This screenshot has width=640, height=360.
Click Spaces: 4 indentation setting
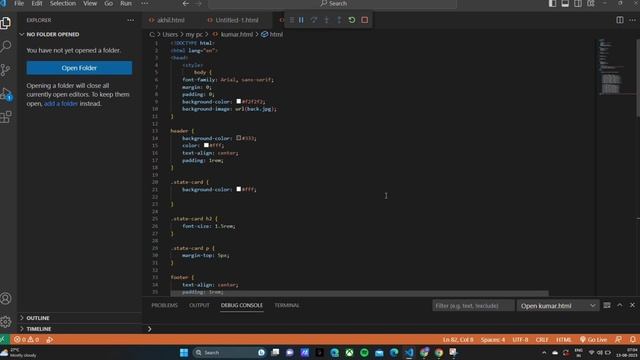click(x=493, y=340)
